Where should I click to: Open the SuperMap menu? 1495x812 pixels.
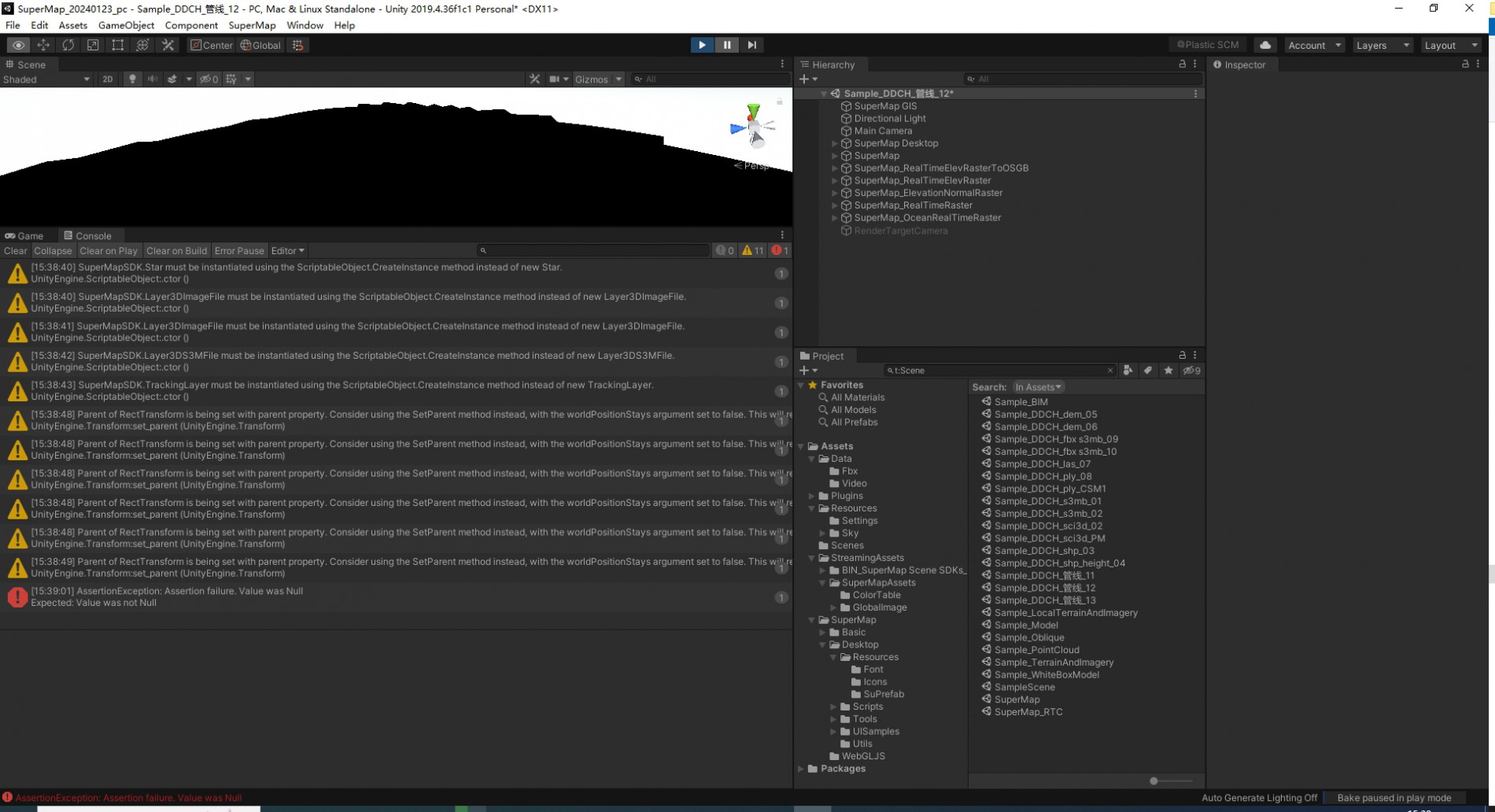[x=252, y=25]
